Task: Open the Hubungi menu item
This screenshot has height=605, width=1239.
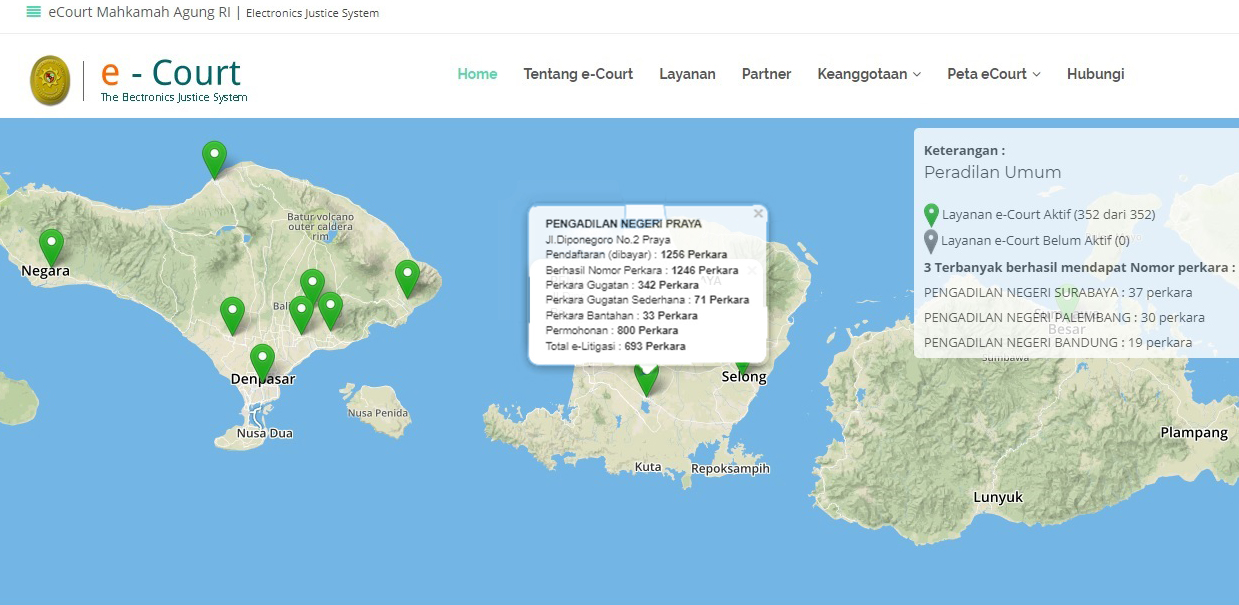Action: click(1095, 74)
